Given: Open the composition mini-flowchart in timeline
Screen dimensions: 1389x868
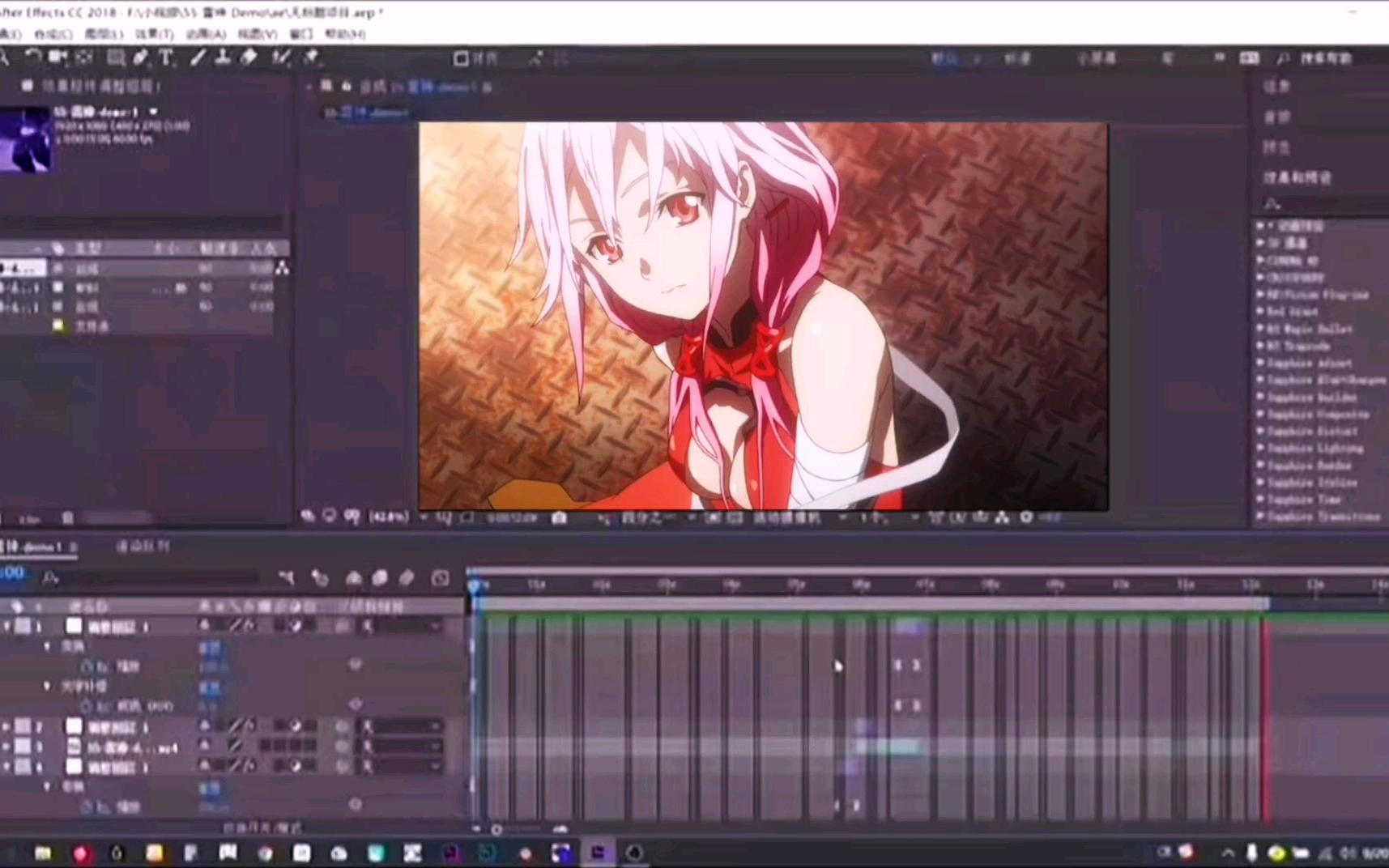Looking at the screenshot, I should (x=286, y=577).
